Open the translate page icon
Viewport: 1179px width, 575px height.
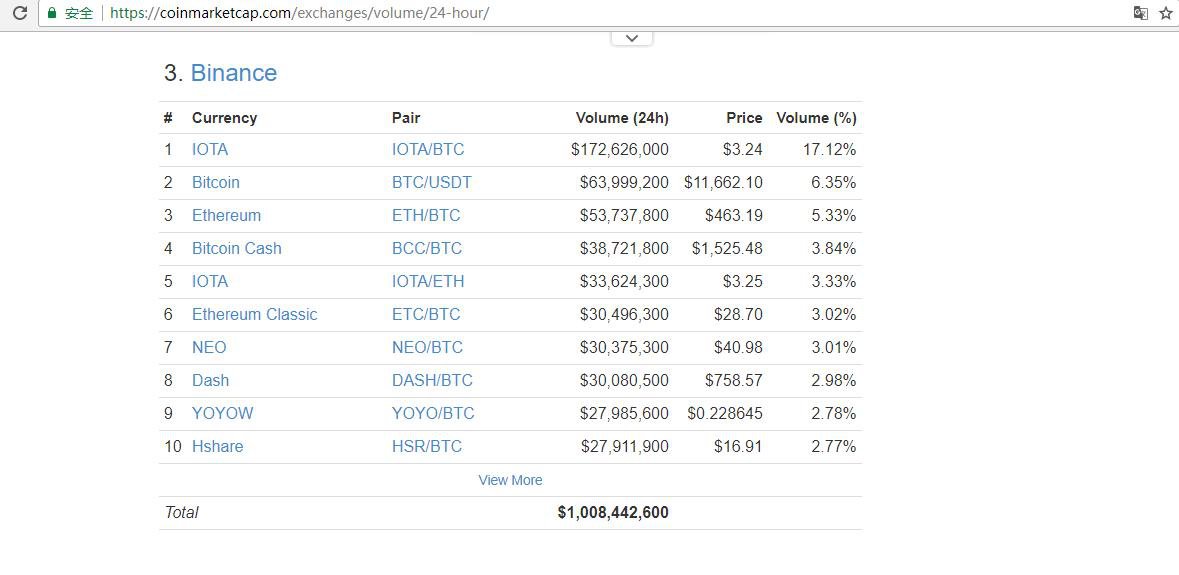(x=1141, y=13)
